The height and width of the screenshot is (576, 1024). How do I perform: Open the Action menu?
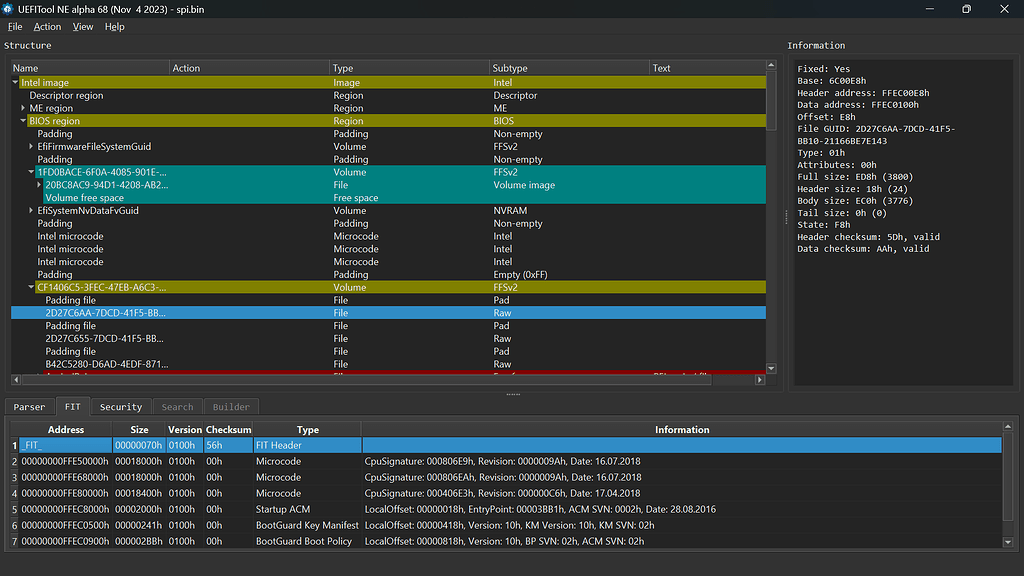tap(46, 26)
